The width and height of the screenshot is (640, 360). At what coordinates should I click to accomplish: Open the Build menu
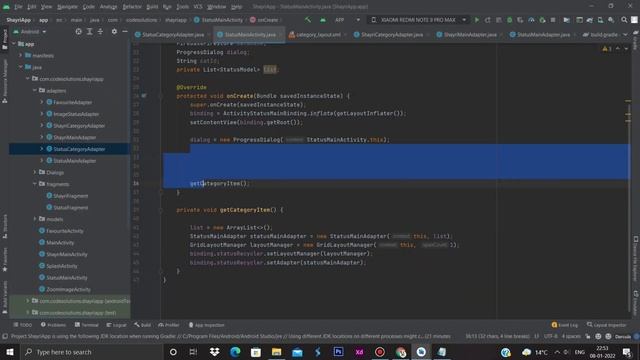pos(152,7)
